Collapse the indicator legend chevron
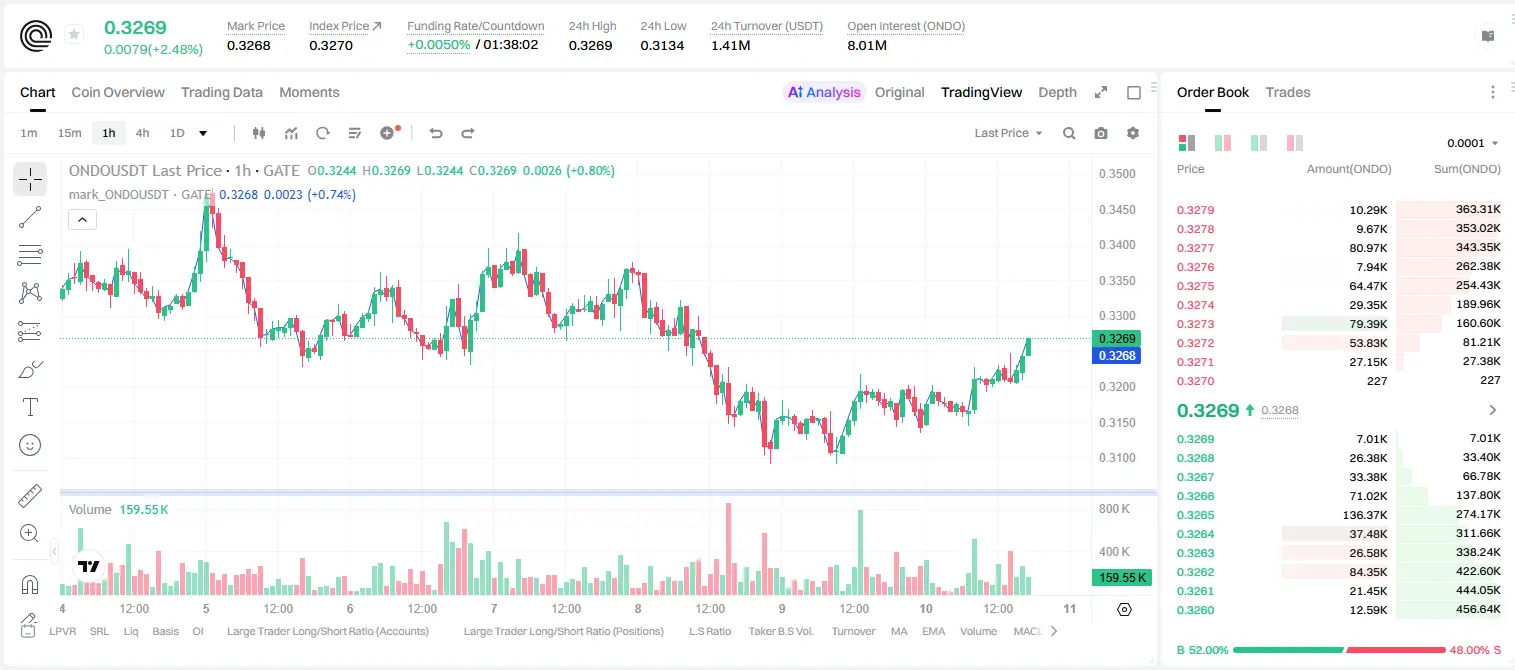 (83, 219)
